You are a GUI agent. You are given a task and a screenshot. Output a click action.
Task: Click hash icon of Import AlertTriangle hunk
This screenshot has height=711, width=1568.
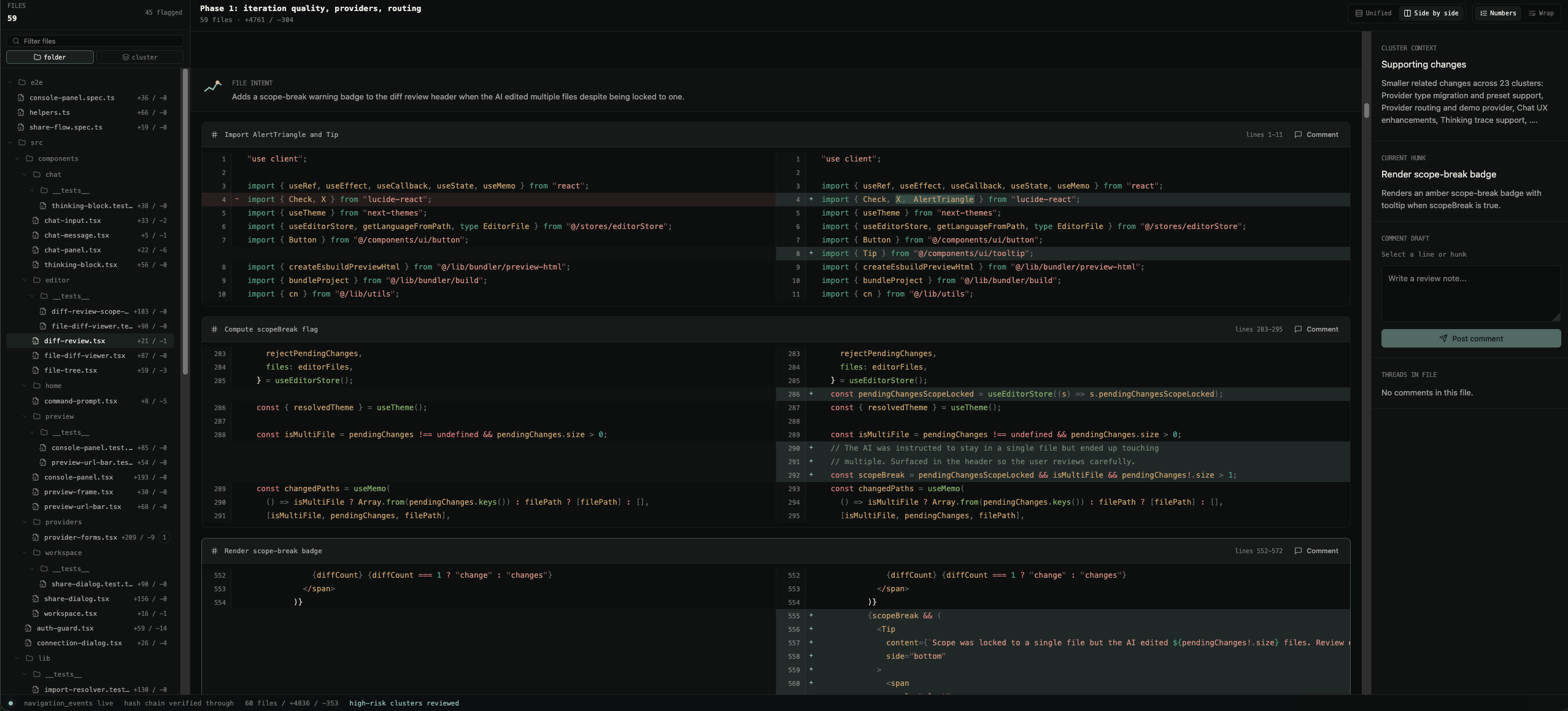pos(214,134)
